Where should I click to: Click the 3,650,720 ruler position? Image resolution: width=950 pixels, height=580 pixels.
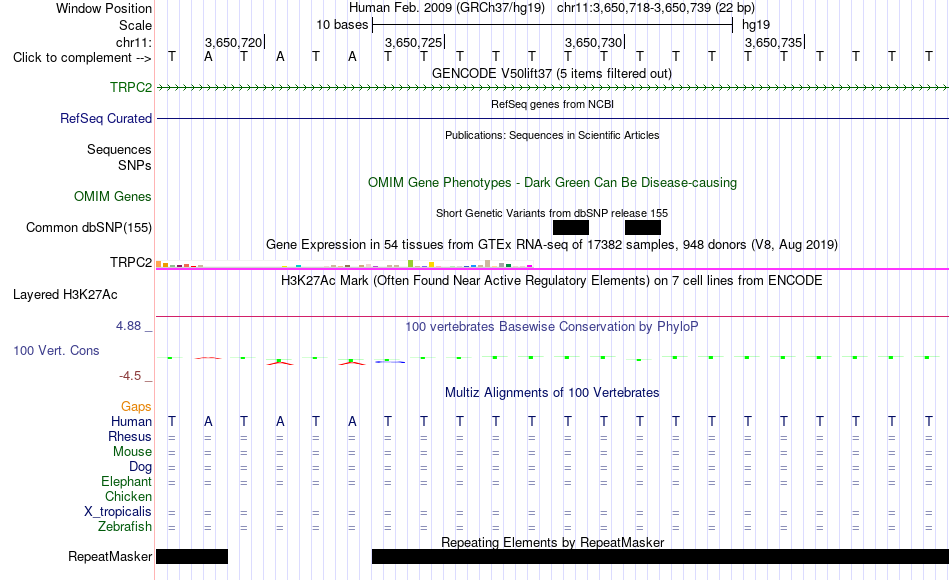[233, 42]
